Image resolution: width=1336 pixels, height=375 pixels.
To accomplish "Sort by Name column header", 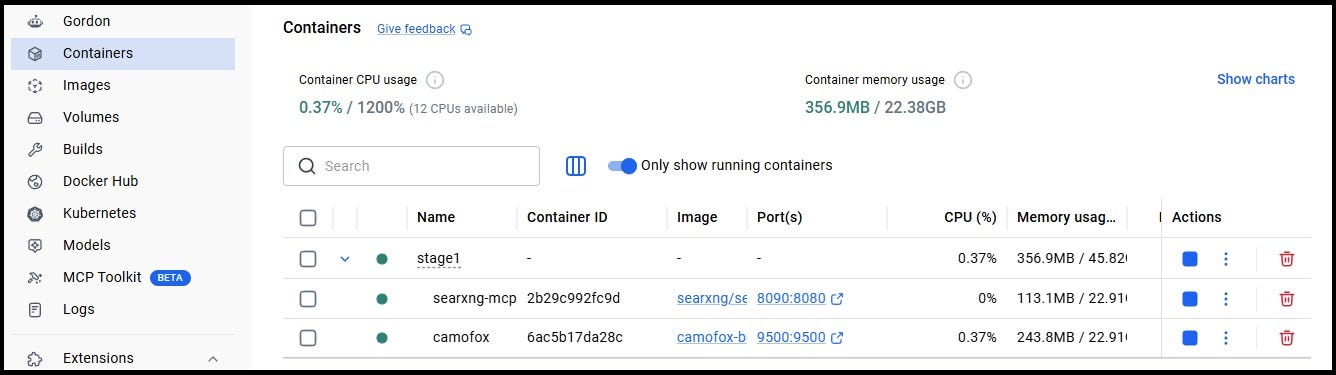I will (436, 217).
